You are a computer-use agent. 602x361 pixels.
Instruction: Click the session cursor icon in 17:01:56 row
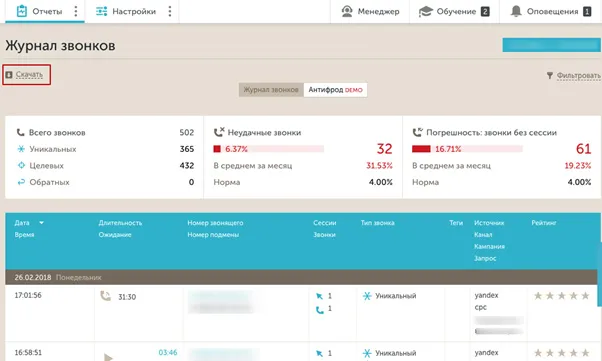coord(319,296)
